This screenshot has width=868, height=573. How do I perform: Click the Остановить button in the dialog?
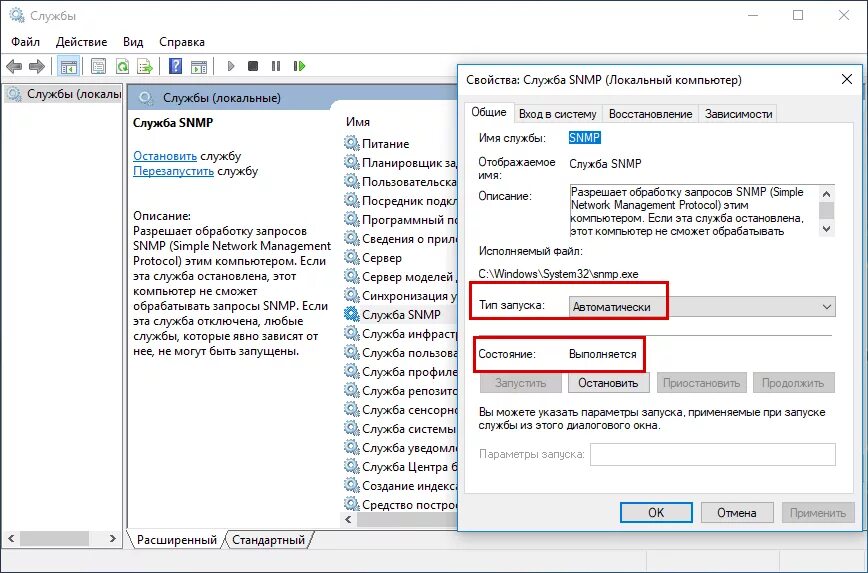608,383
